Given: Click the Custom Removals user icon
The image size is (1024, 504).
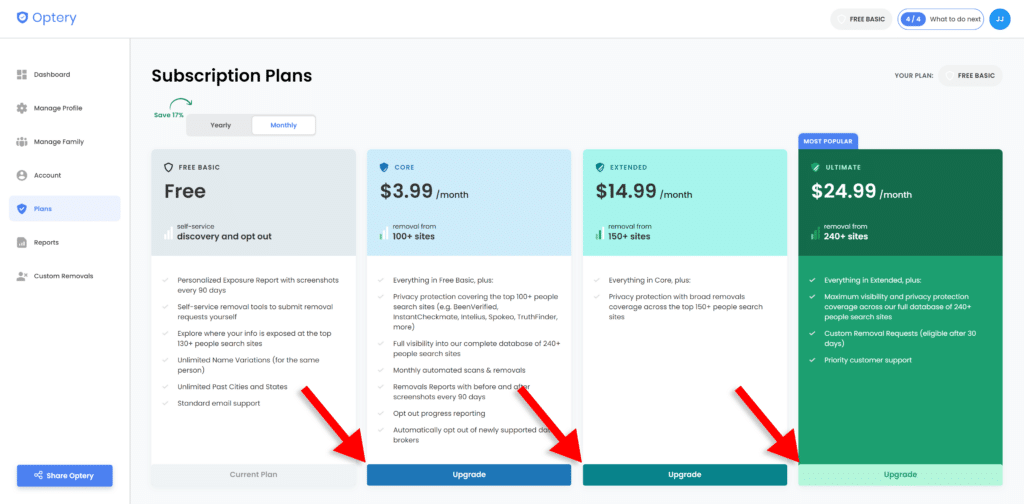Looking at the screenshot, I should coord(22,276).
